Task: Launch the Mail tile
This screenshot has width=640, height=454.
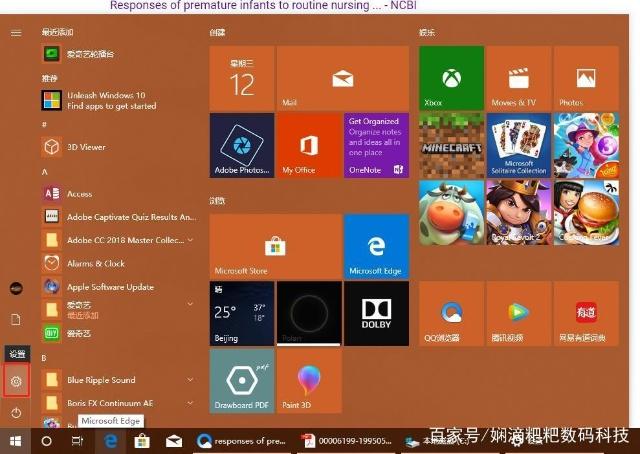Action: click(x=343, y=78)
